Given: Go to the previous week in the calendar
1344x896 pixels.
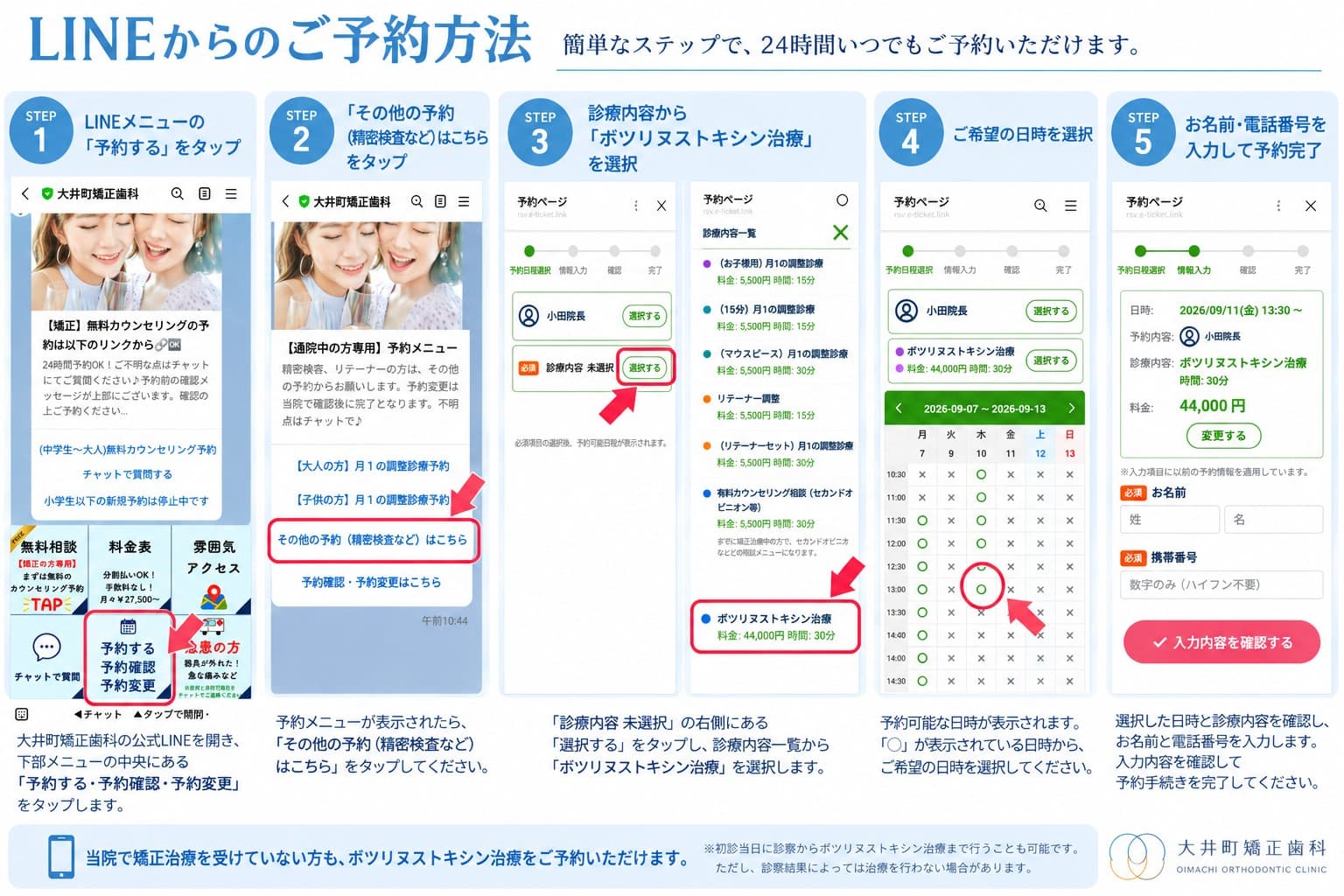Looking at the screenshot, I should pos(898,409).
